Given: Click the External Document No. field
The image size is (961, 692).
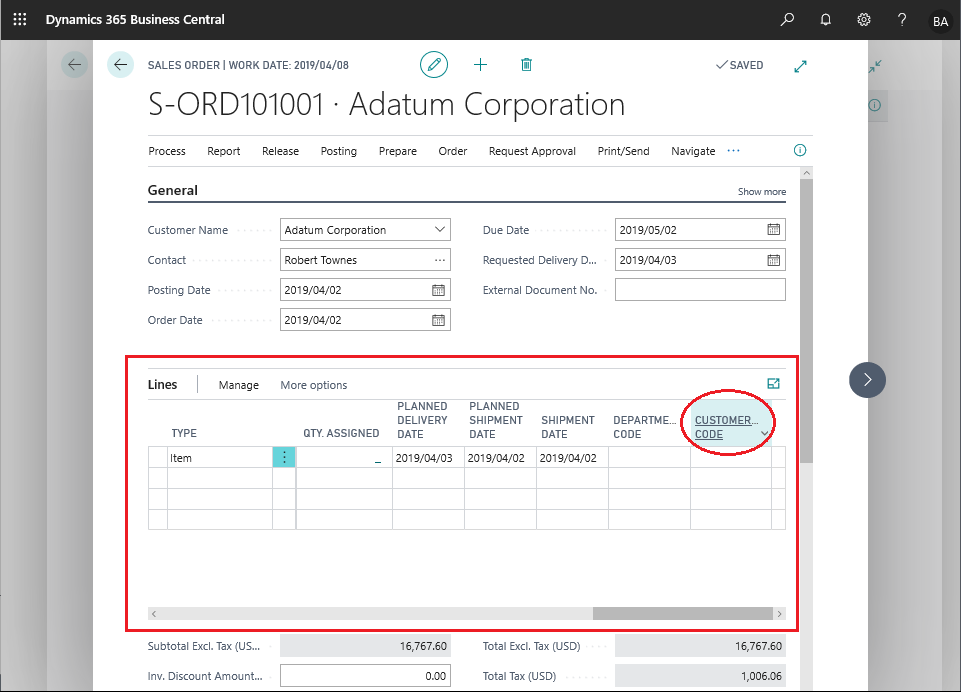Looking at the screenshot, I should click(x=700, y=290).
